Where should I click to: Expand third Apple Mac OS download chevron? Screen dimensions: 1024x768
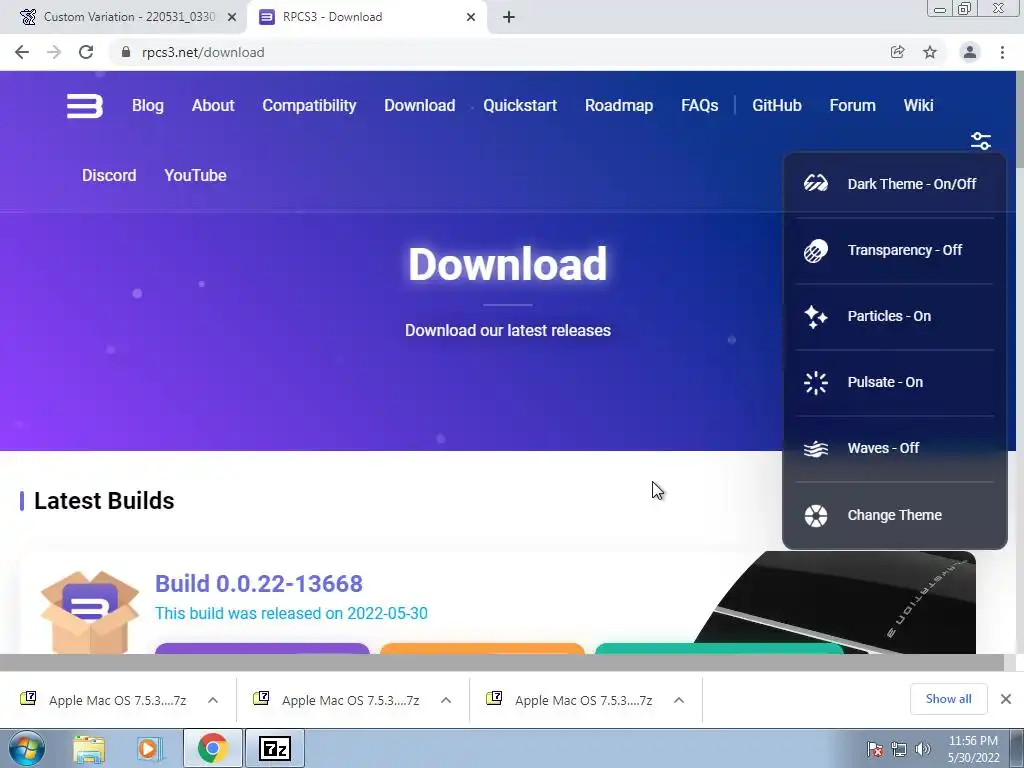click(679, 700)
